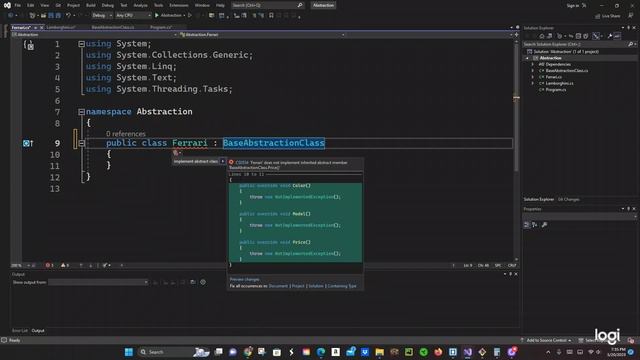Viewport: 640px width, 360px height.
Task: Click the Categorized view icon in Properties panel
Action: [x=527, y=225]
